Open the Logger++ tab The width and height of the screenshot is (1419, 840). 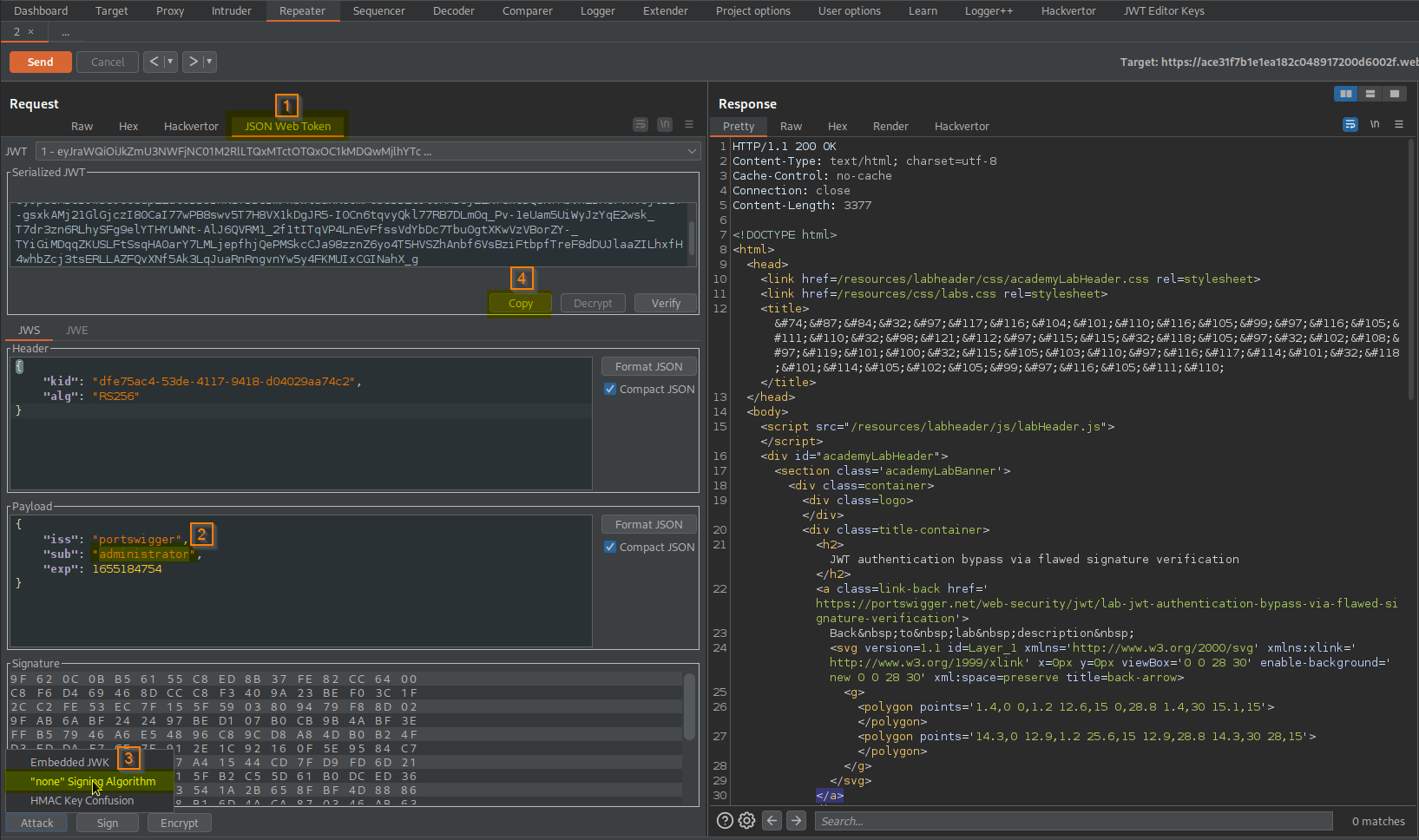point(989,10)
